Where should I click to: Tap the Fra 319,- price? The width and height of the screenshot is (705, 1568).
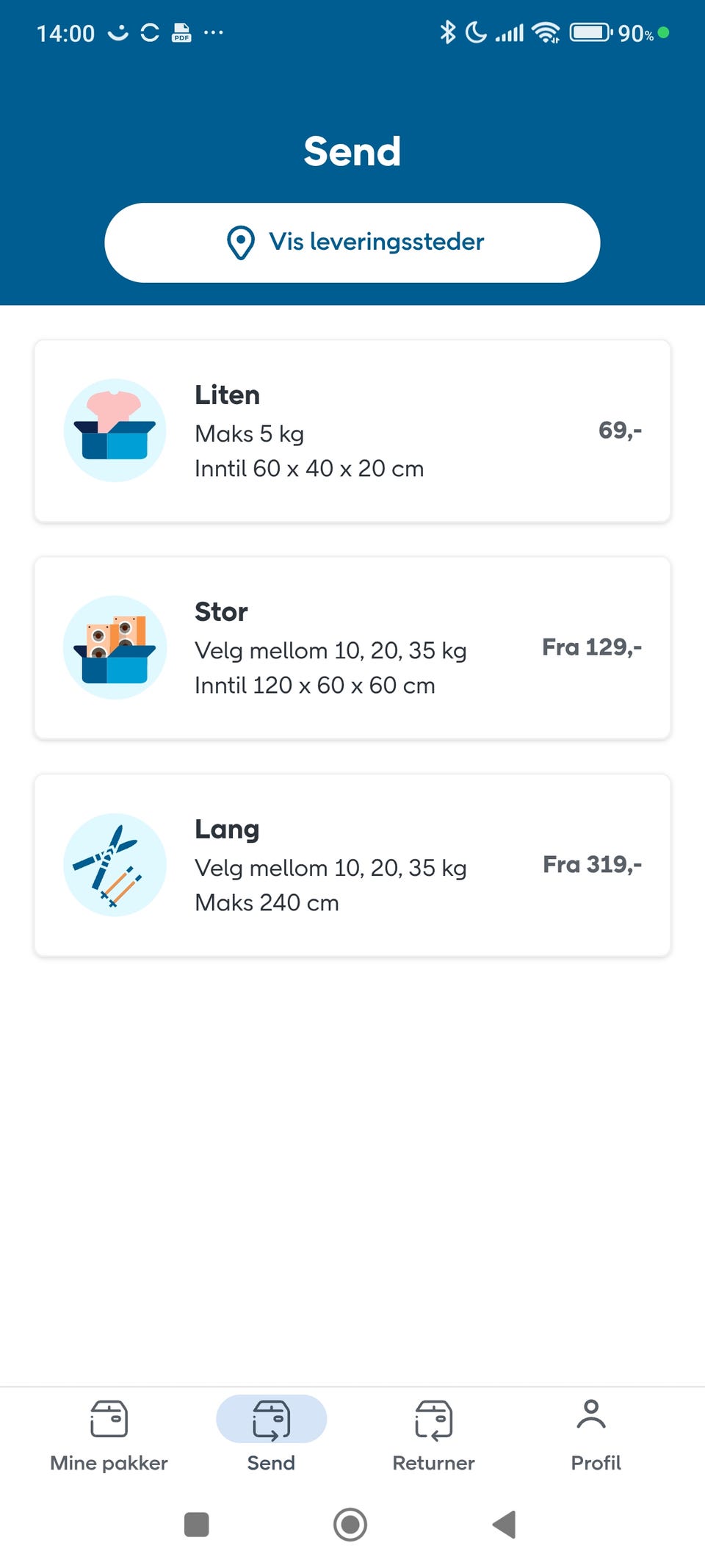(592, 865)
